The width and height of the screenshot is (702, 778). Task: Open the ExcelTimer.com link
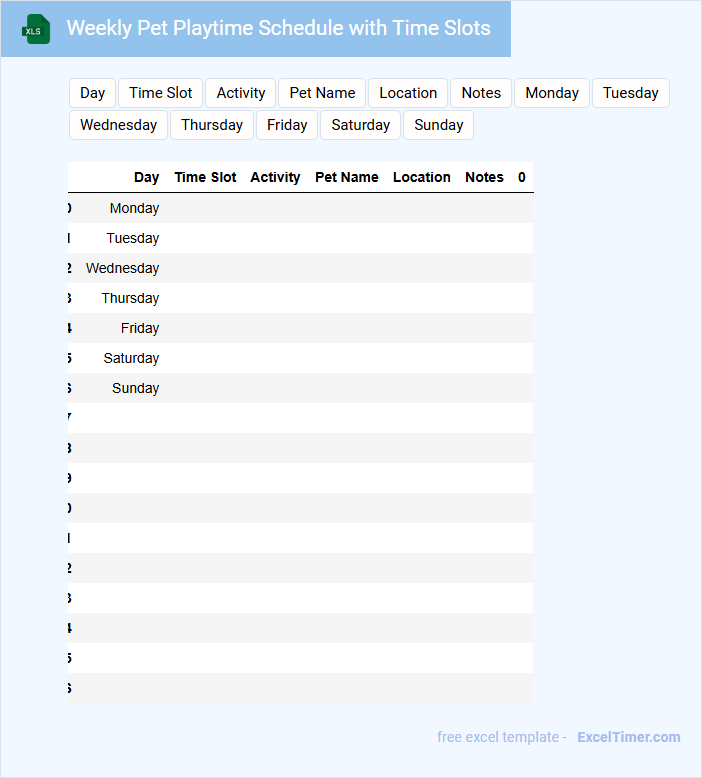click(x=629, y=737)
